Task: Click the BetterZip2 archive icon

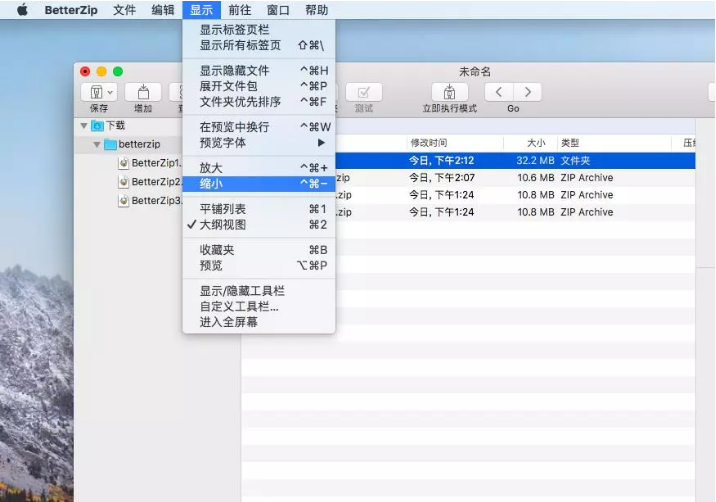Action: (123, 182)
